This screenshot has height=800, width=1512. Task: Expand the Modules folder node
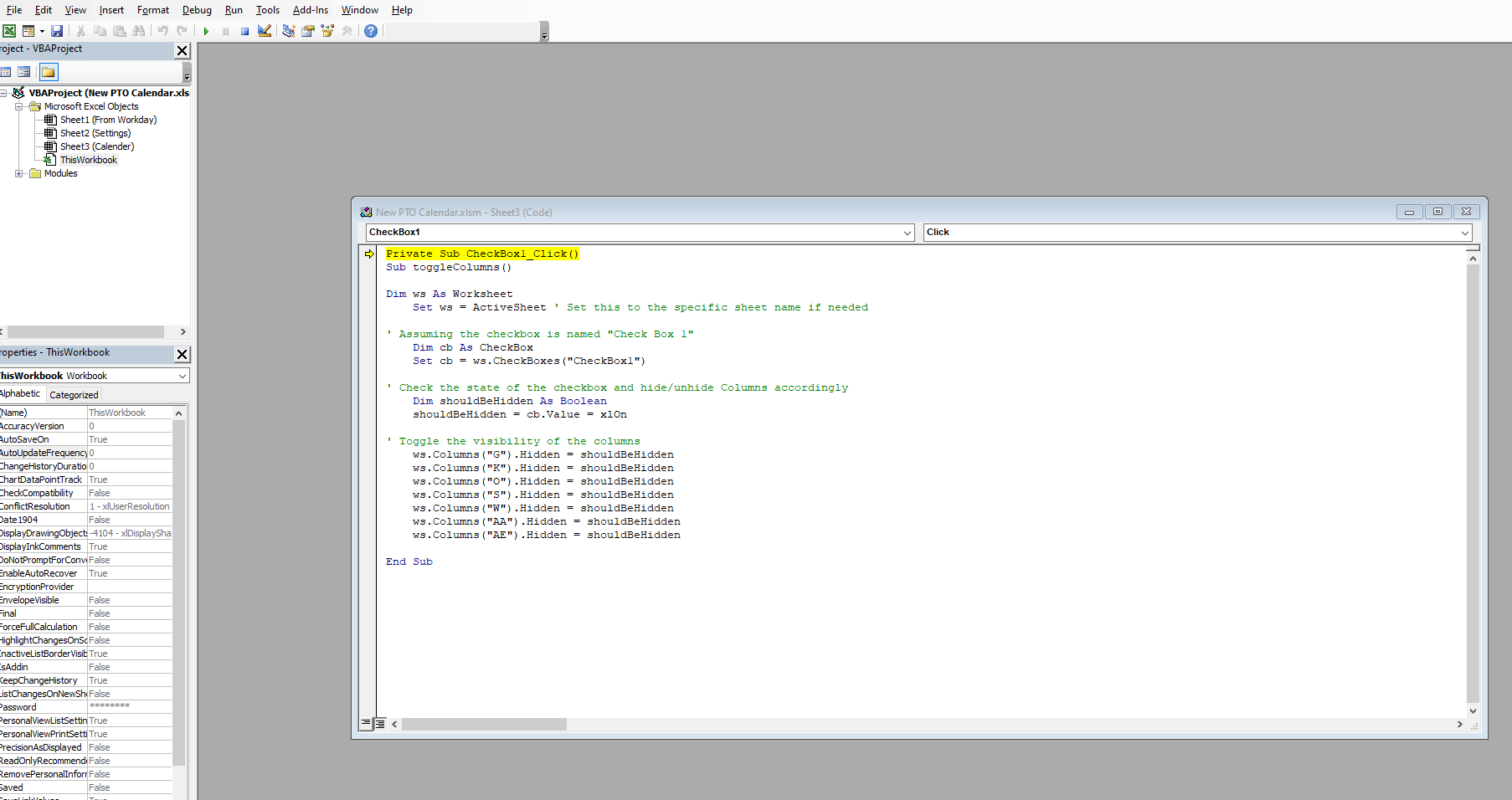[18, 173]
